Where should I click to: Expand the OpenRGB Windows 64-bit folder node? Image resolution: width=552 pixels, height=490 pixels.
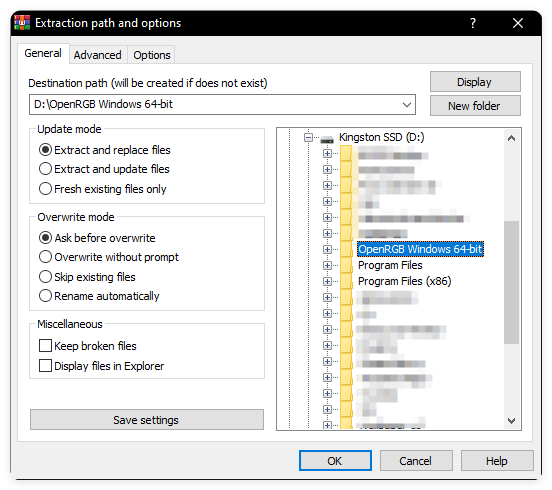(327, 250)
